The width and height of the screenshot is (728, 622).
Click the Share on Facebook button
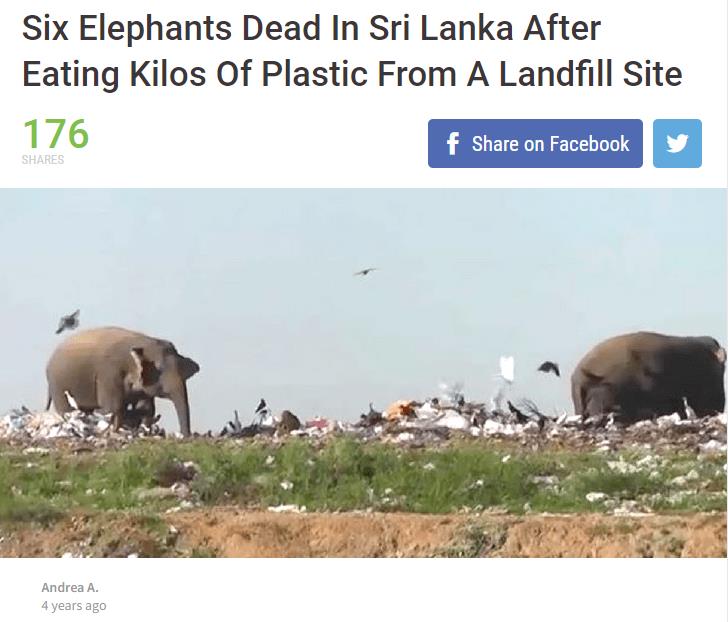click(535, 143)
